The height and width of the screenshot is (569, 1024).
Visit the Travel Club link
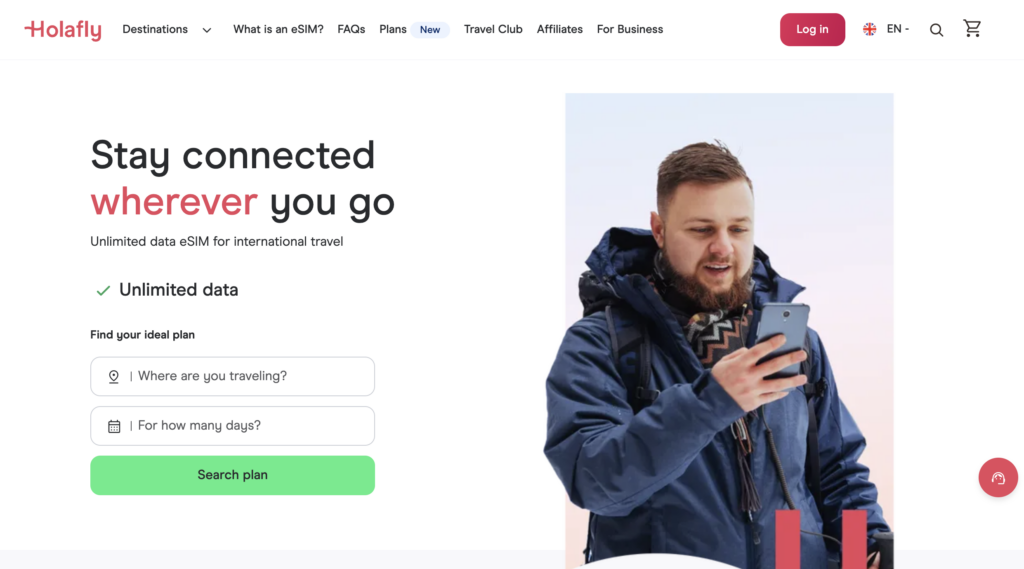coord(493,29)
